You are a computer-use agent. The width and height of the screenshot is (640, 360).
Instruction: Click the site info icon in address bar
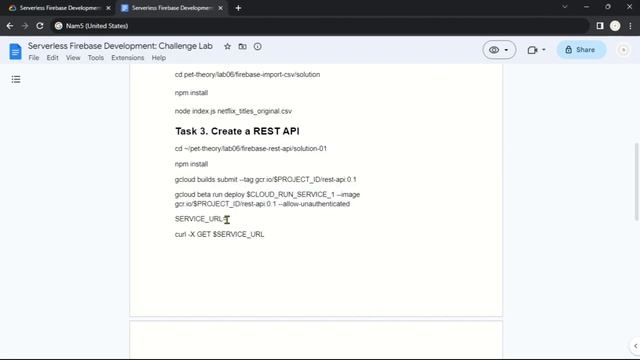pos(59,26)
